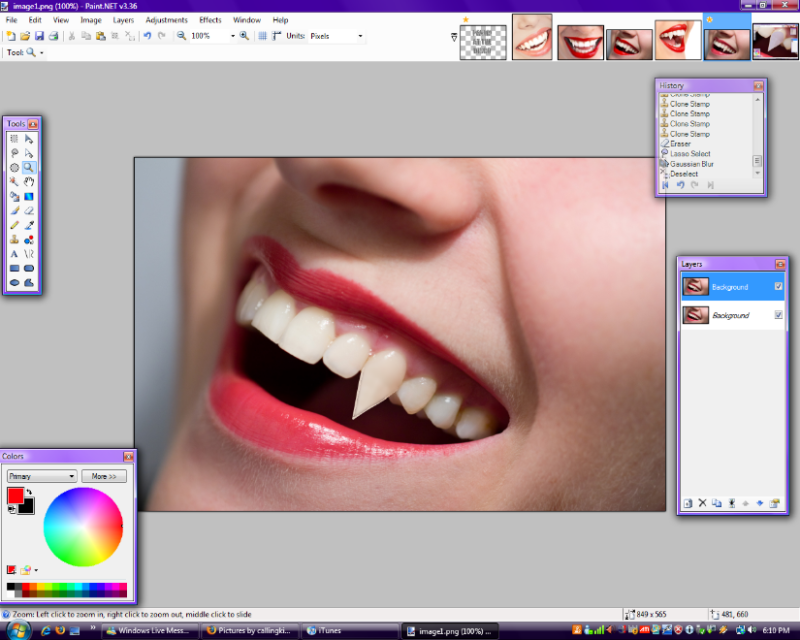Viewport: 800px width, 640px height.
Task: Delete layer using X icon in Layers
Action: tap(703, 503)
